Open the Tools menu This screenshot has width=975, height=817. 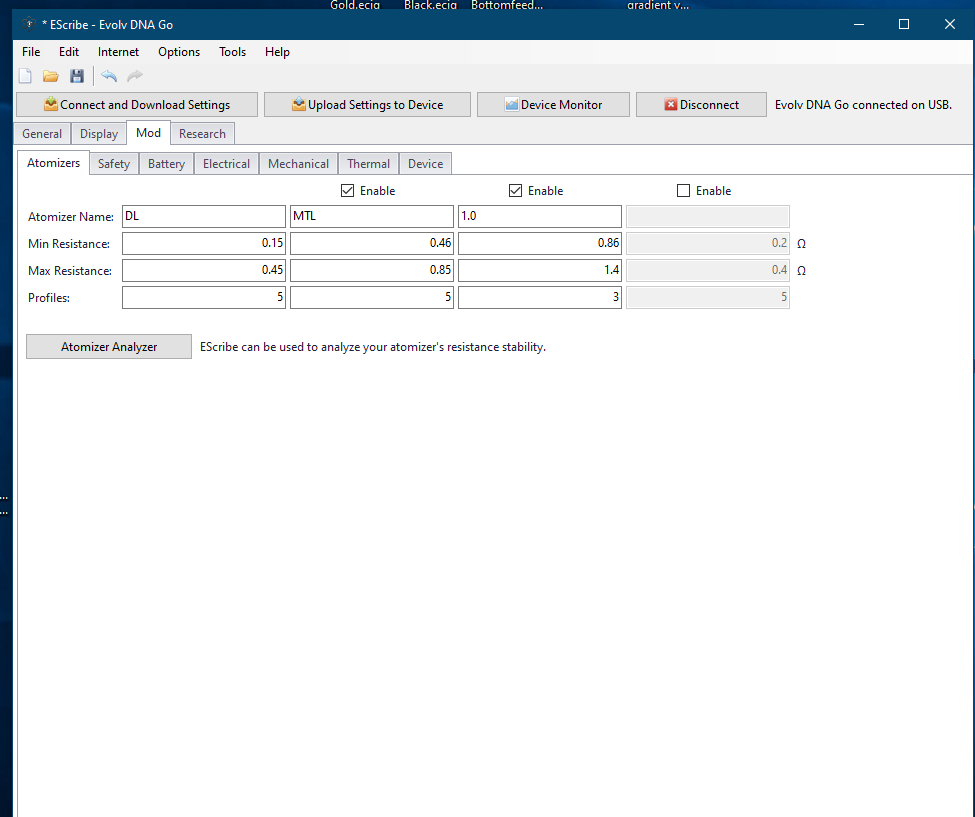[232, 52]
